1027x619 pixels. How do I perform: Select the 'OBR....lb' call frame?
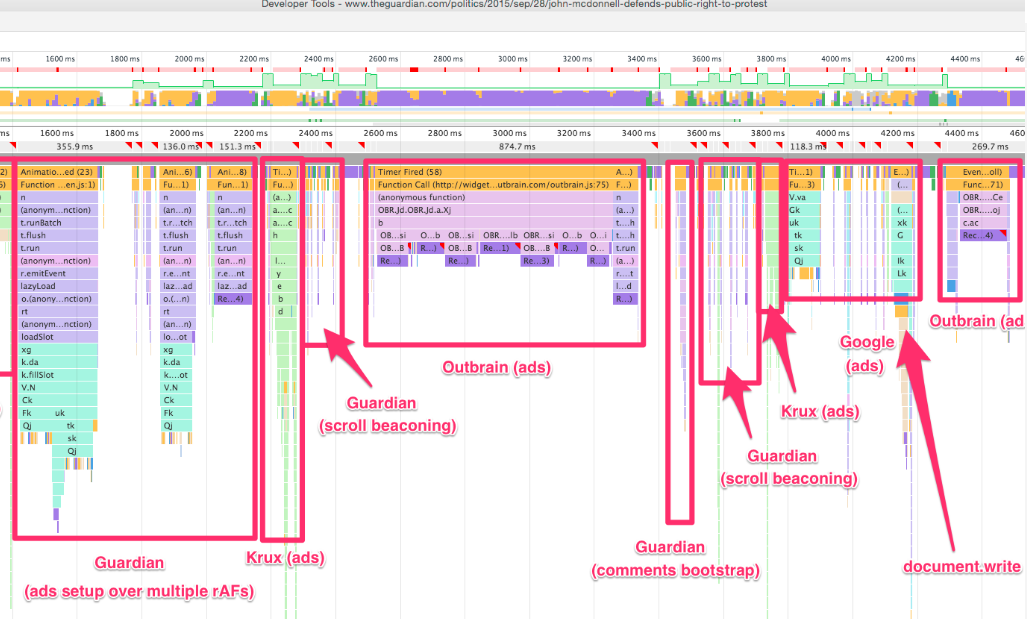(x=500, y=235)
